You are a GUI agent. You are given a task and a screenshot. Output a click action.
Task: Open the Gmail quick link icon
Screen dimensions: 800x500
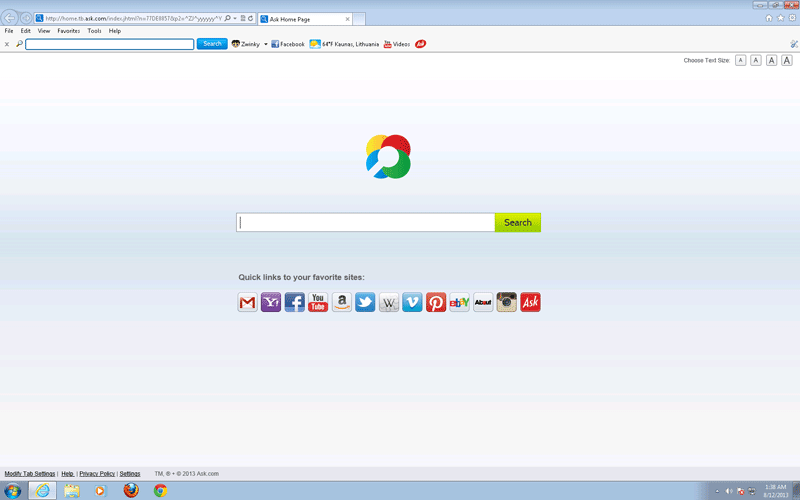pos(247,302)
